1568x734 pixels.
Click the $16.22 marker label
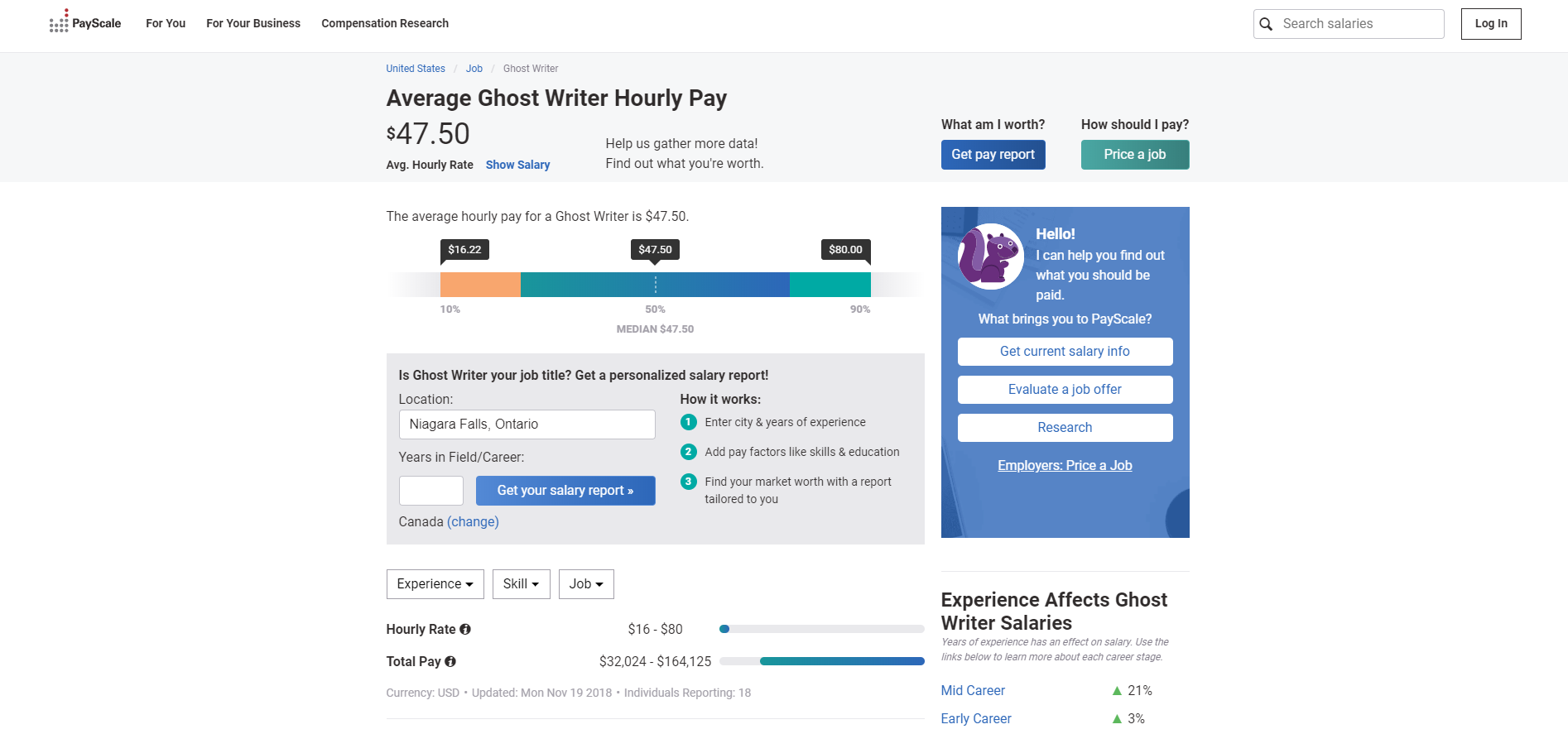pos(464,249)
